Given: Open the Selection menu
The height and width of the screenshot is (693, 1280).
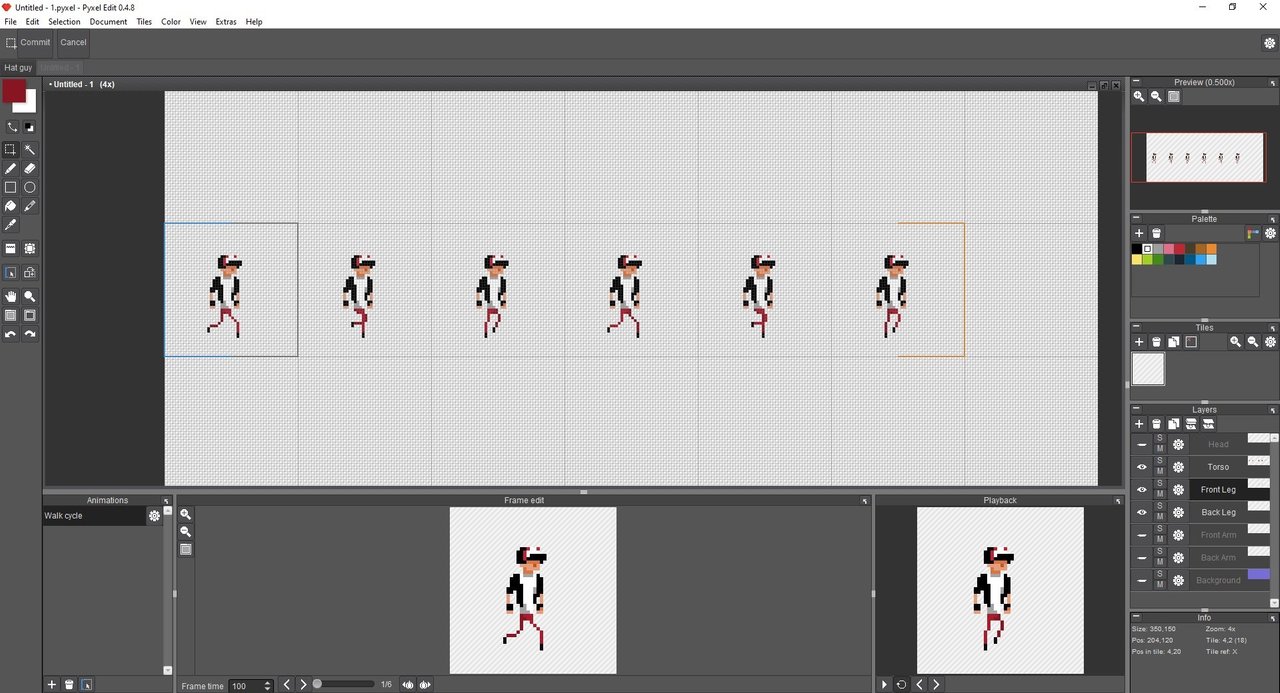Looking at the screenshot, I should [64, 21].
